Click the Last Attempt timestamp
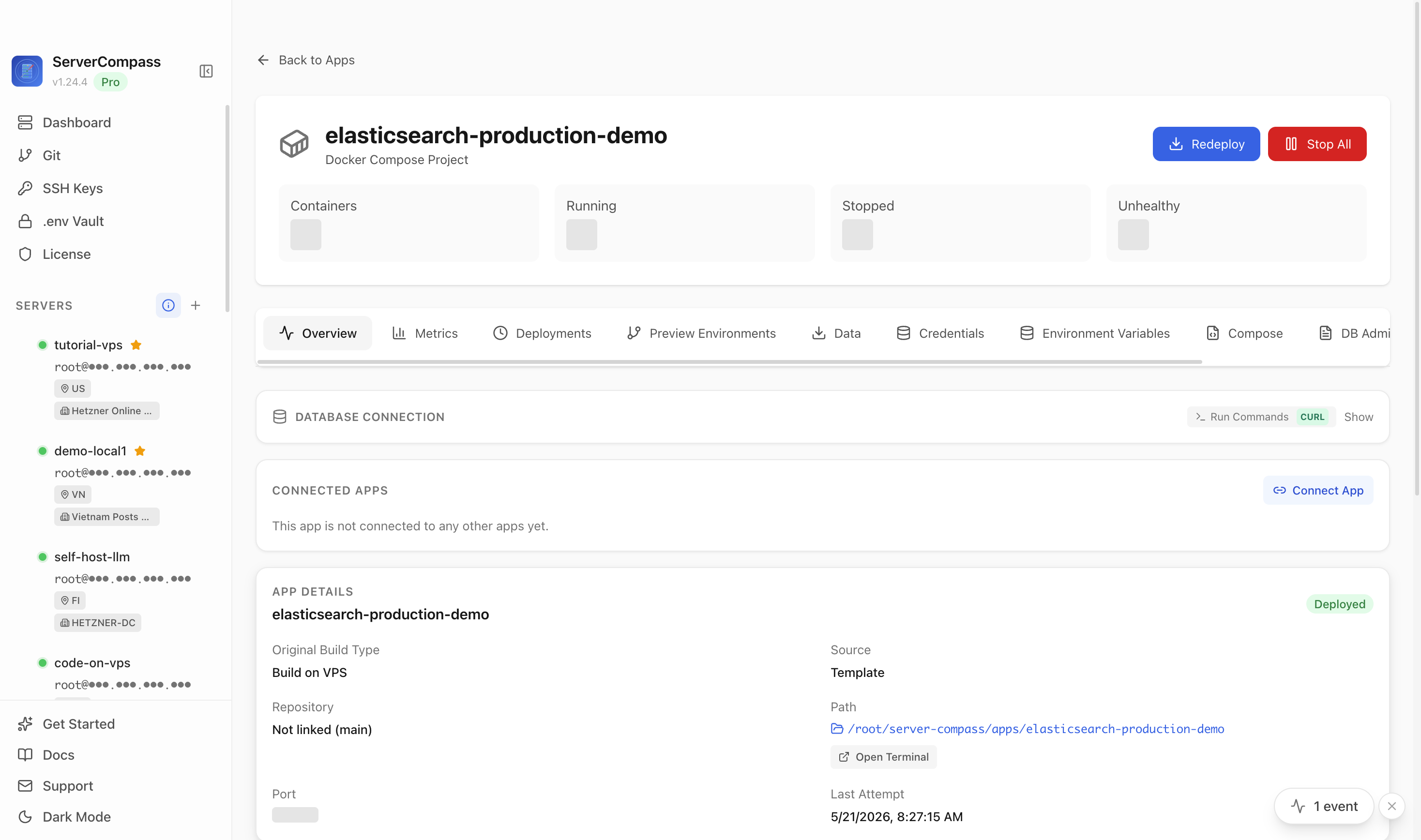This screenshot has width=1421, height=840. click(896, 816)
